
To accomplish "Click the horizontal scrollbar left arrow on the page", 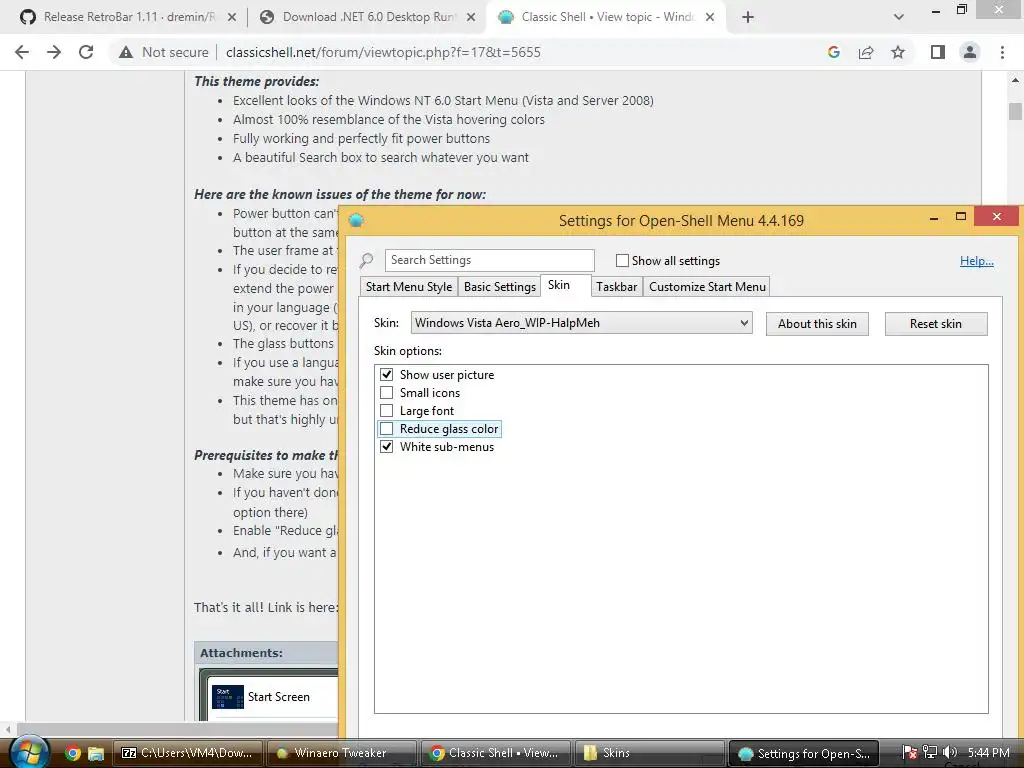I will point(8,729).
